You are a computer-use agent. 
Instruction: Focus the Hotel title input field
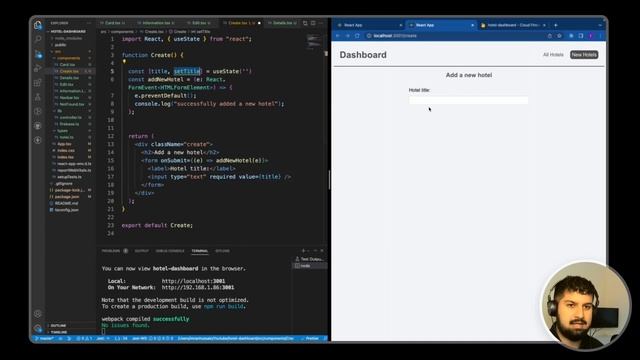pos(468,100)
